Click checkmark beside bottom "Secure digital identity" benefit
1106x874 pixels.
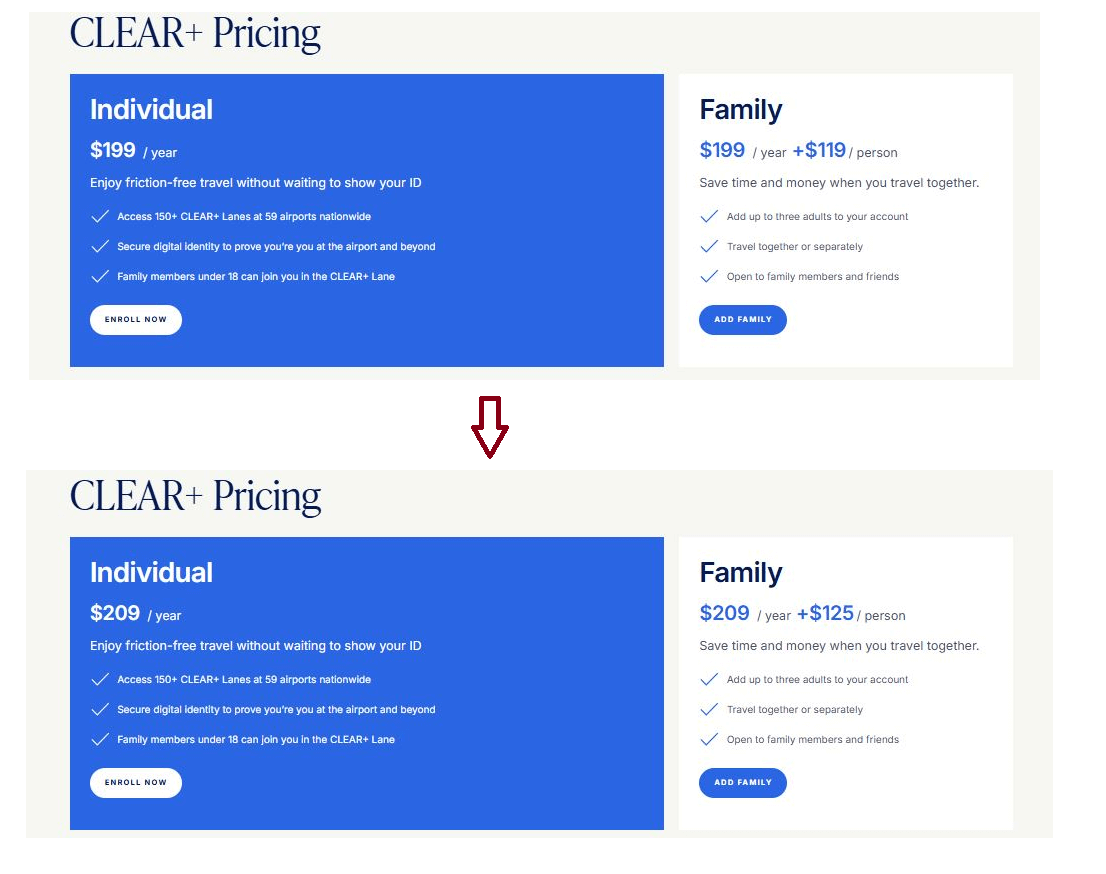pos(100,709)
